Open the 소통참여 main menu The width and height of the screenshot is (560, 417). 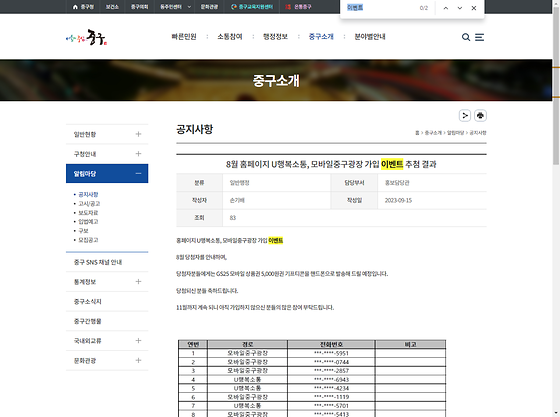pyautogui.click(x=230, y=36)
